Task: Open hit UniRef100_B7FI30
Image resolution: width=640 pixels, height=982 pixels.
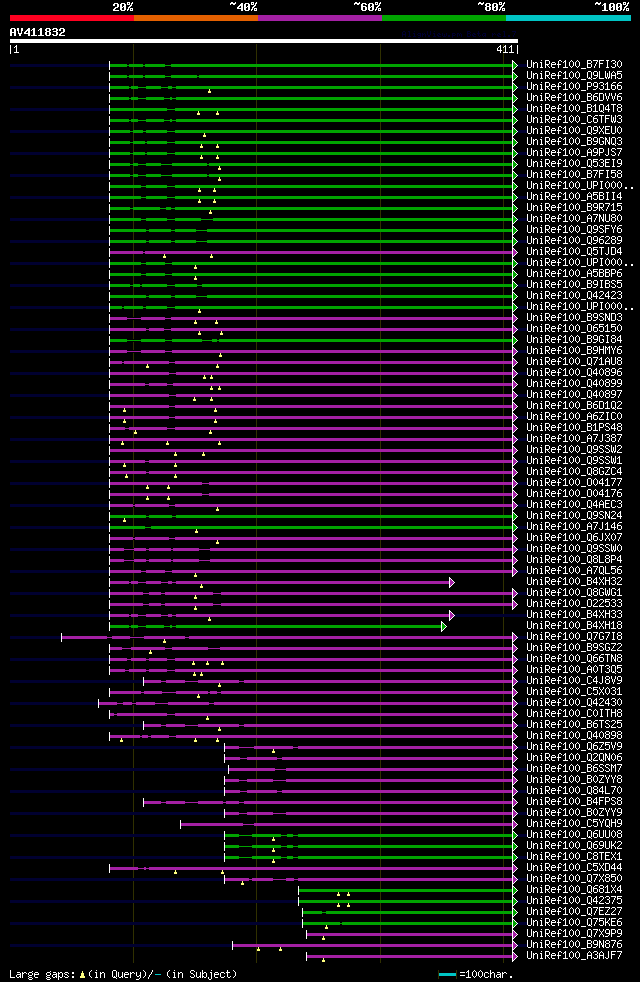Action: click(574, 65)
